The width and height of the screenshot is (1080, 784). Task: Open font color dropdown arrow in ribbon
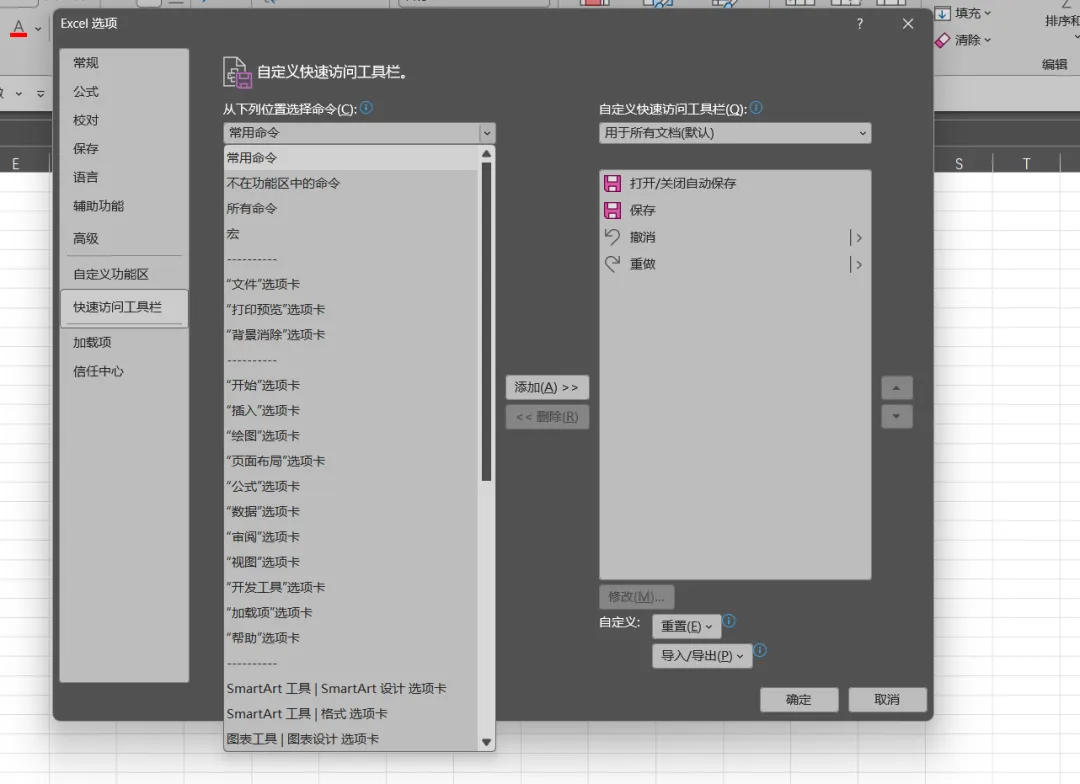coord(38,29)
